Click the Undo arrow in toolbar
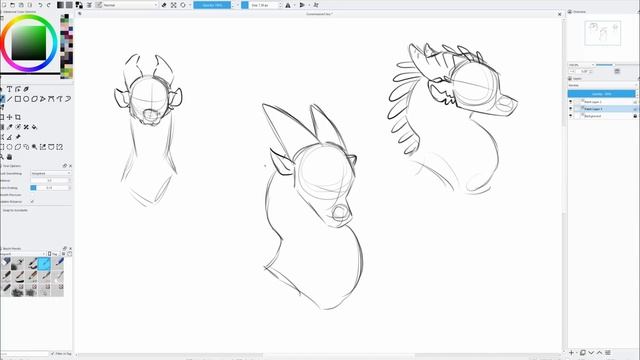The image size is (640, 360). coord(40,5)
